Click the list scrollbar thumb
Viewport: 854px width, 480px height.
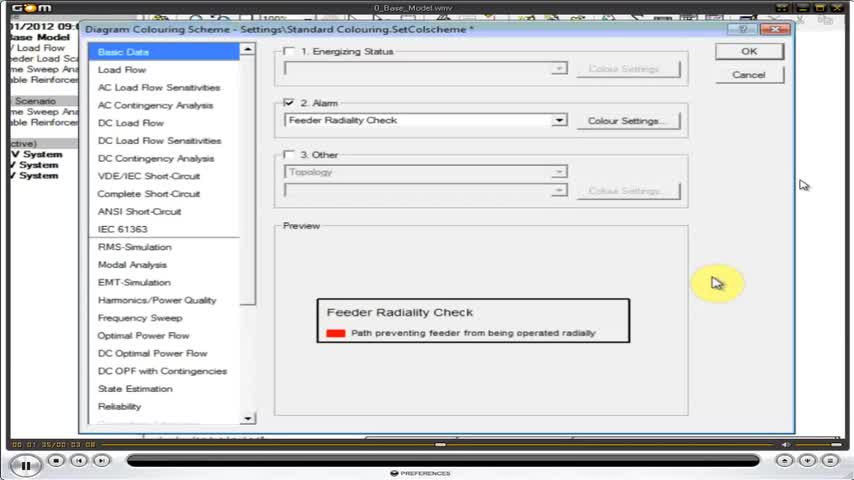[x=247, y=180]
